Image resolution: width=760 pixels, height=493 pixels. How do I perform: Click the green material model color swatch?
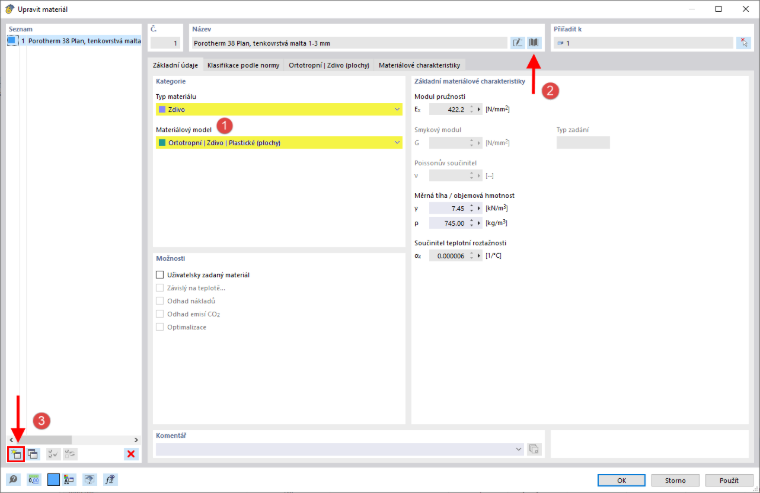[162, 143]
